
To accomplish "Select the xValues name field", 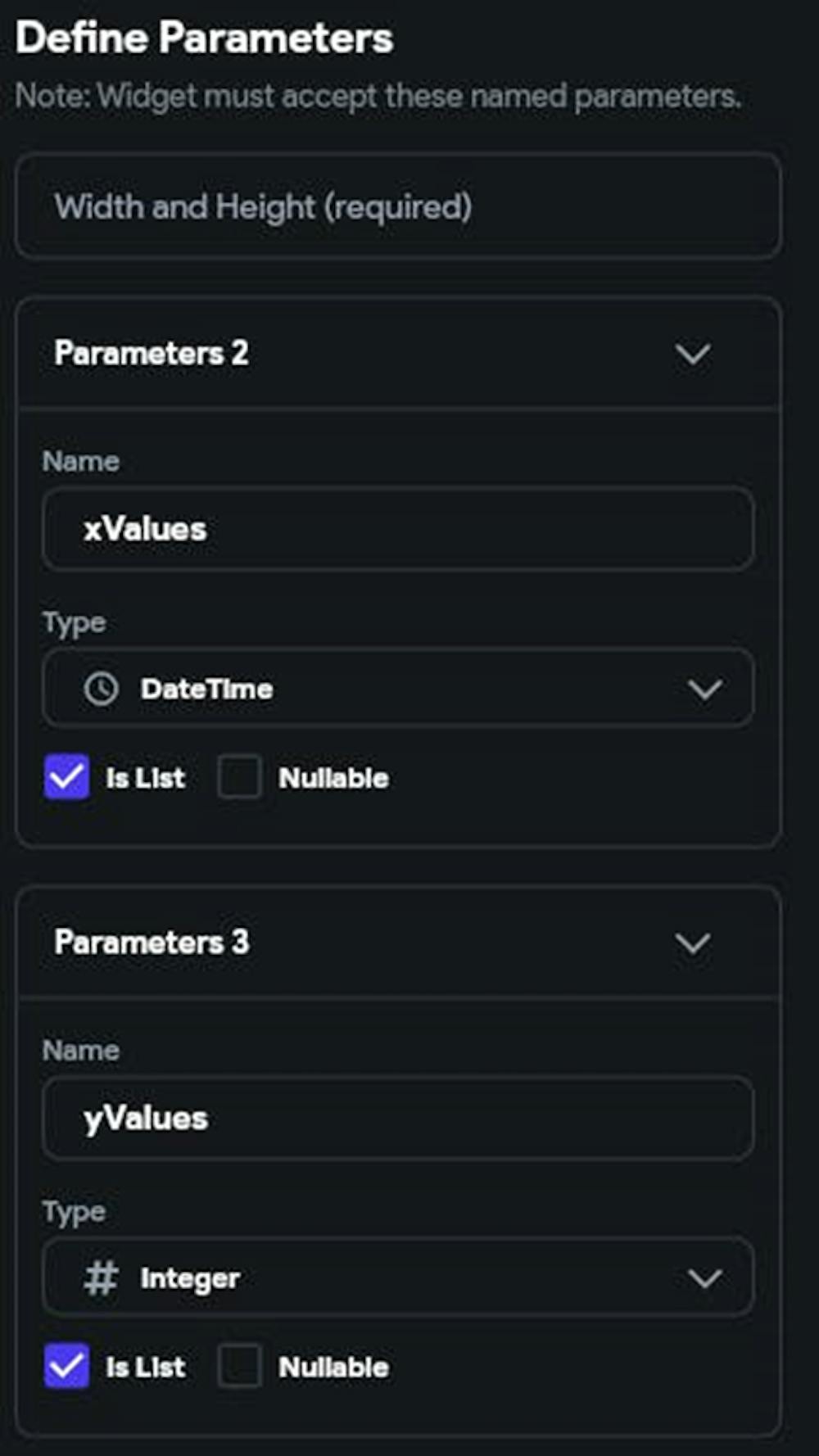I will point(398,529).
